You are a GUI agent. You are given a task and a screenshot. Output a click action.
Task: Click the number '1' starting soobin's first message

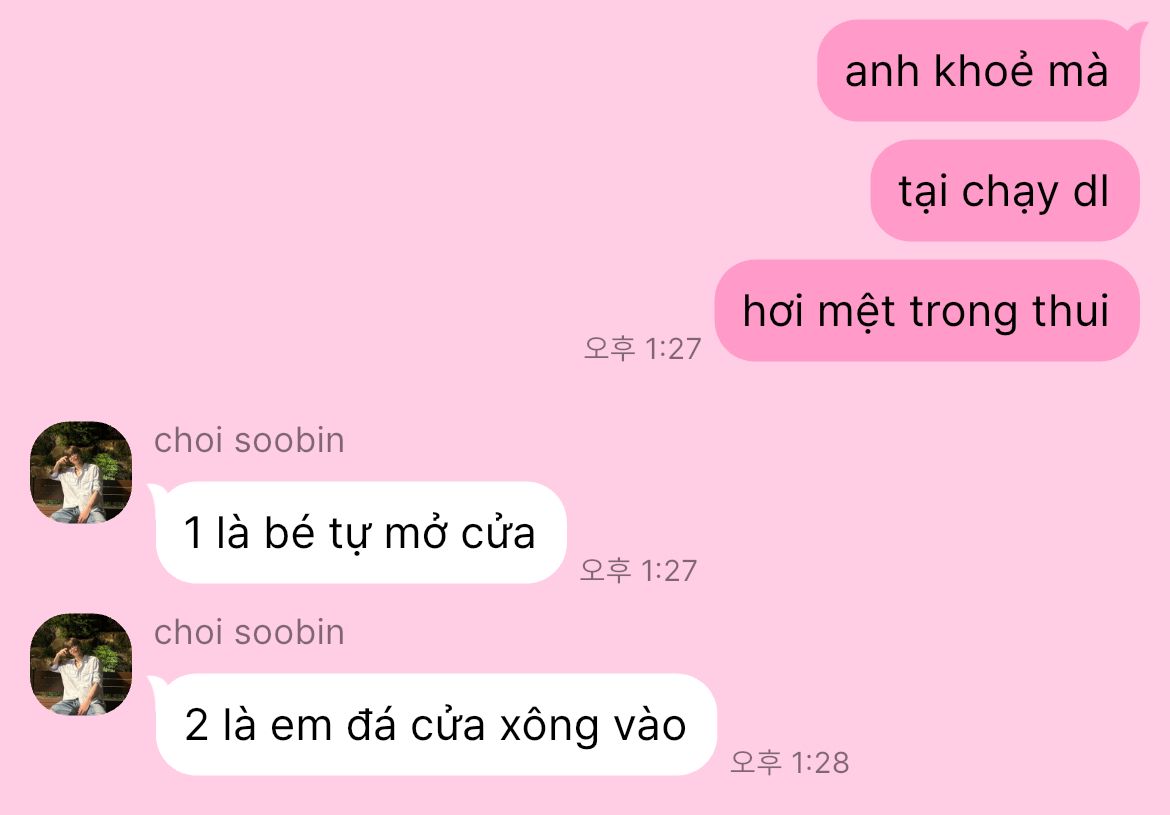pyautogui.click(x=193, y=533)
